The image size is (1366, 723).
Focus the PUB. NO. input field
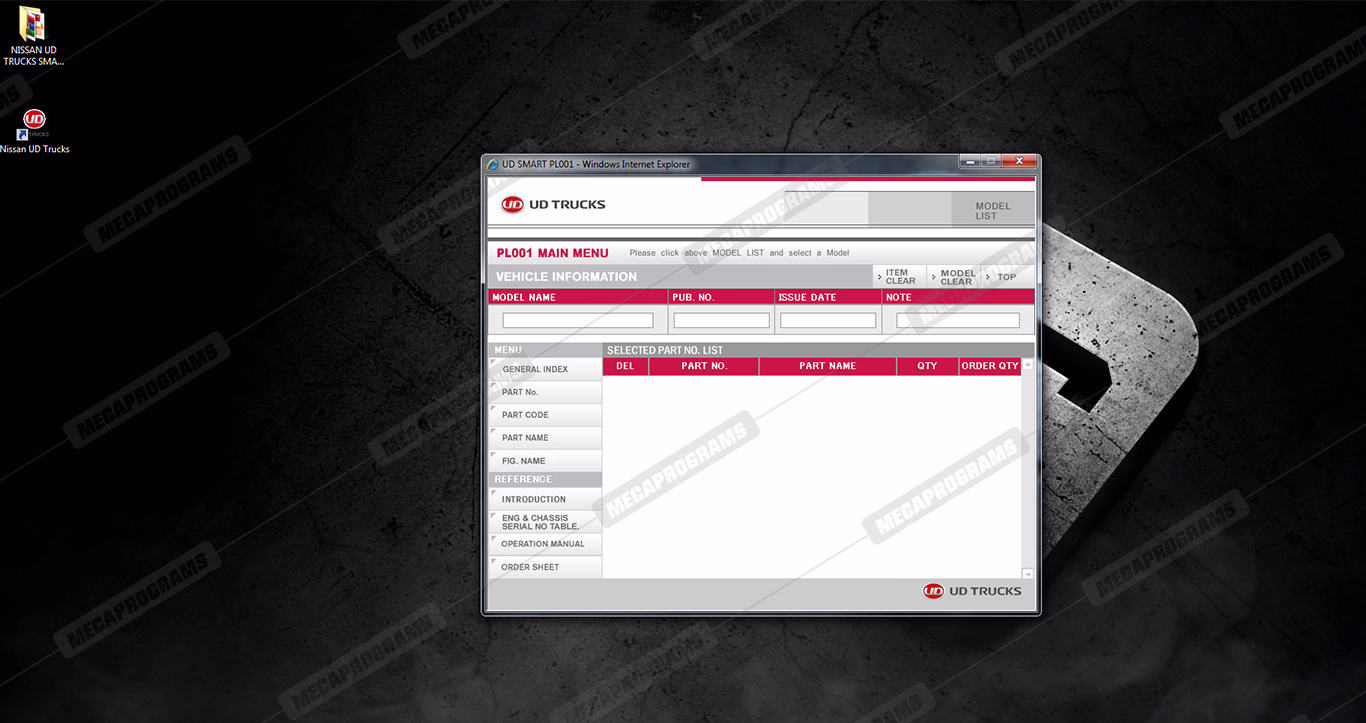(722, 321)
